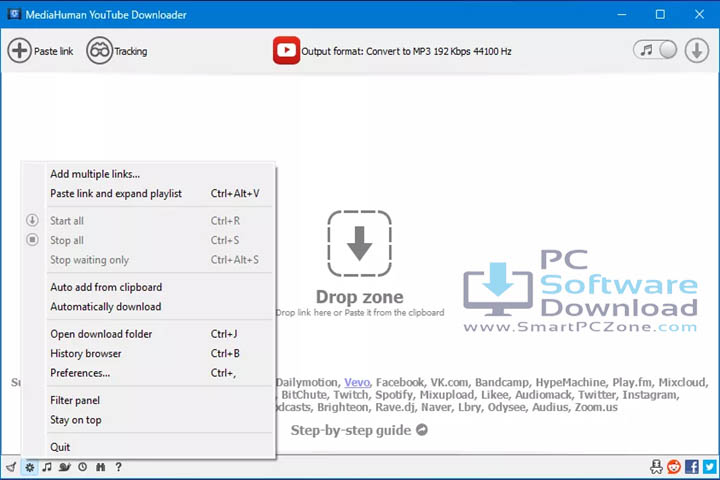Screen dimensions: 720x480
Task: Click the app icon in the title bar
Action: point(14,14)
